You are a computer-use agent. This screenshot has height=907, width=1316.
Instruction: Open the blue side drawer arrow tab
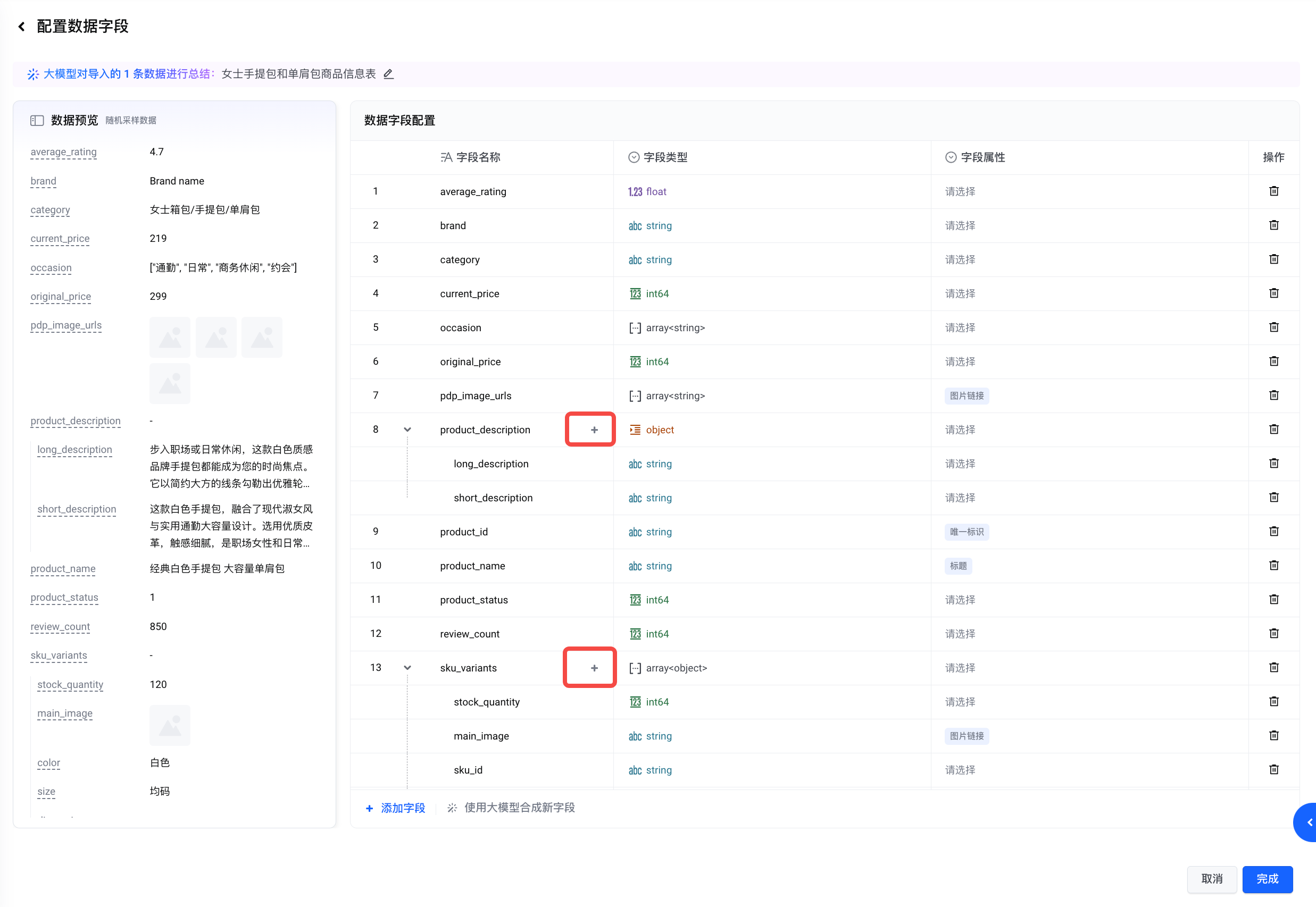[x=1307, y=822]
